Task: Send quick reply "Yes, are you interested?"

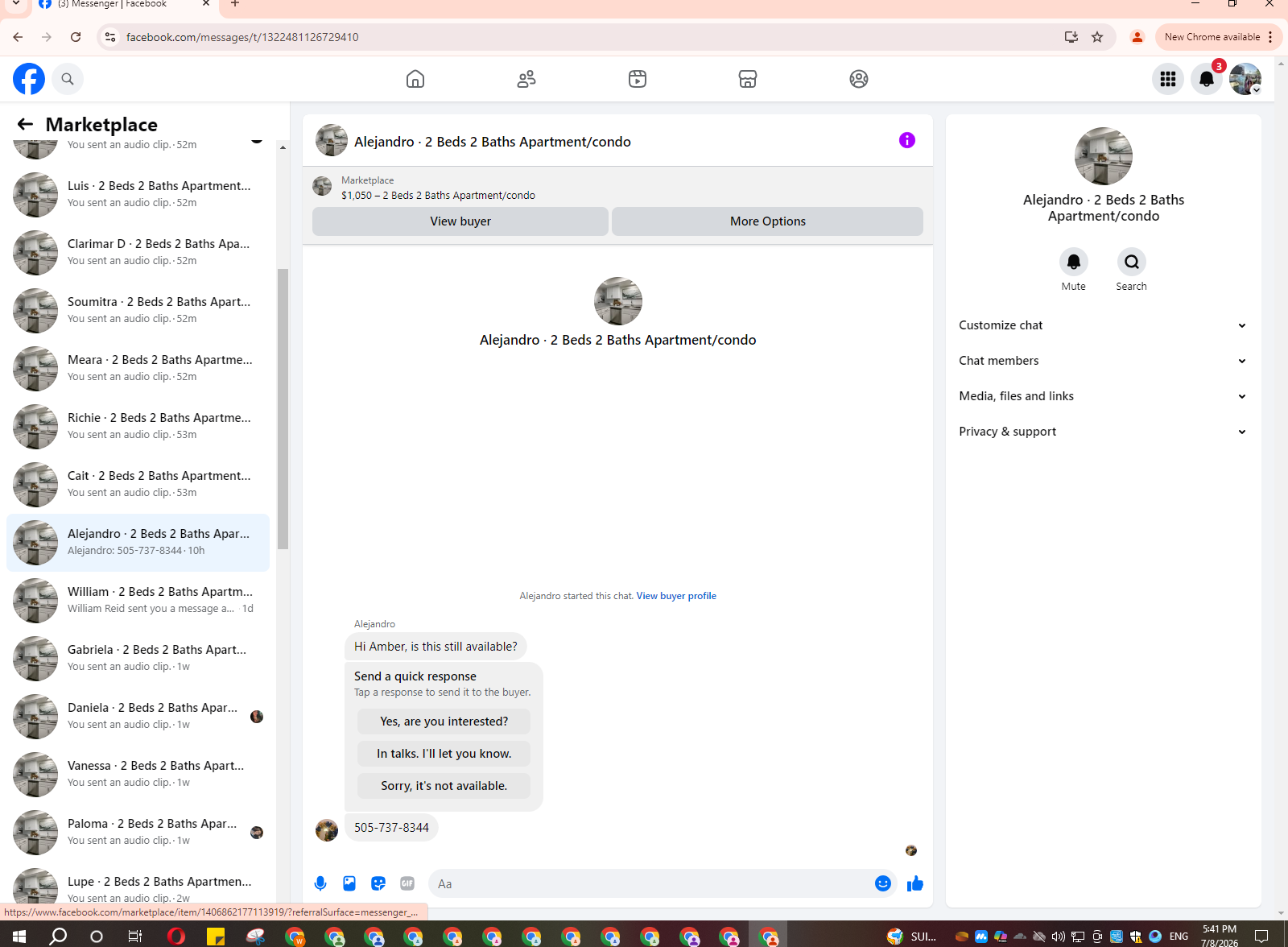Action: pyautogui.click(x=444, y=722)
